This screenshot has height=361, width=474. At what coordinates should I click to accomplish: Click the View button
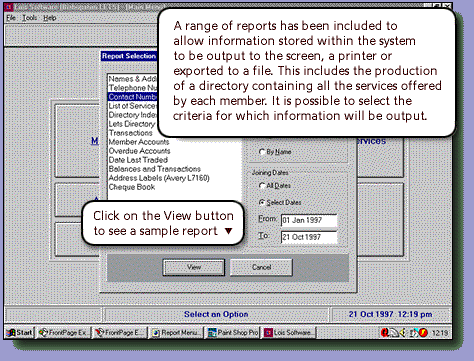[x=194, y=267]
